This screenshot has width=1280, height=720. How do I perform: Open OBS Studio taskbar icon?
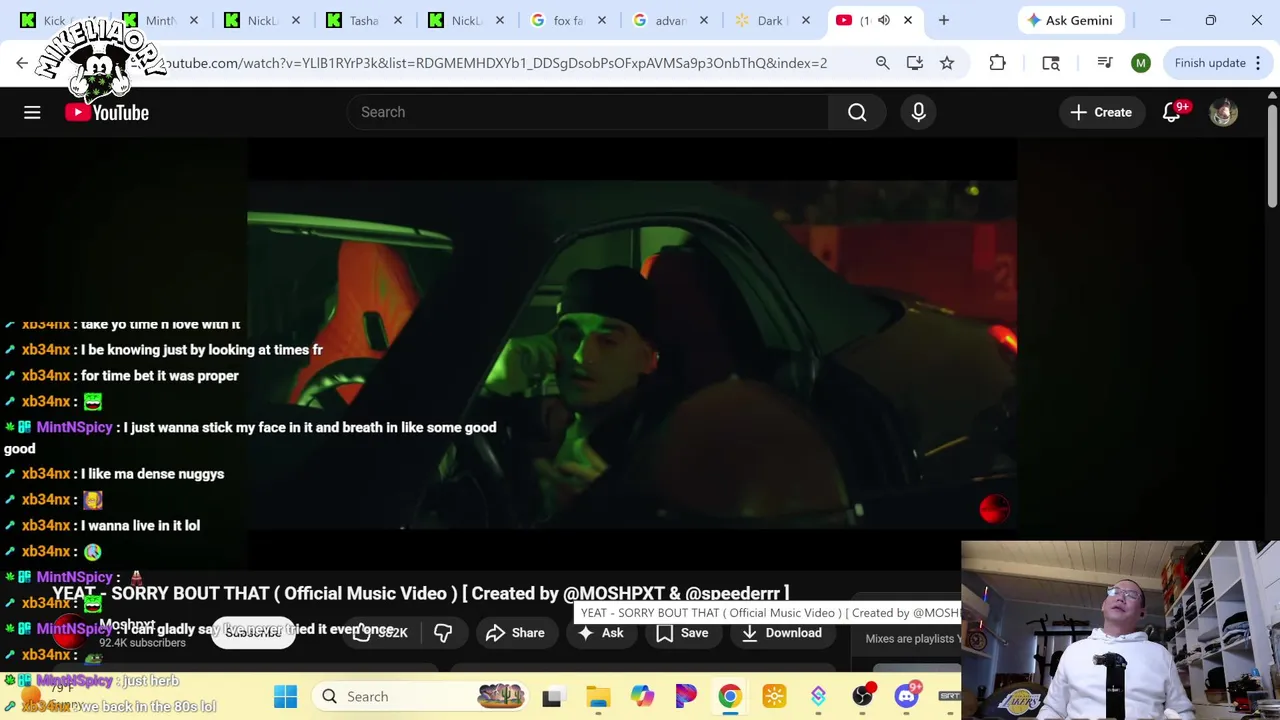[862, 697]
